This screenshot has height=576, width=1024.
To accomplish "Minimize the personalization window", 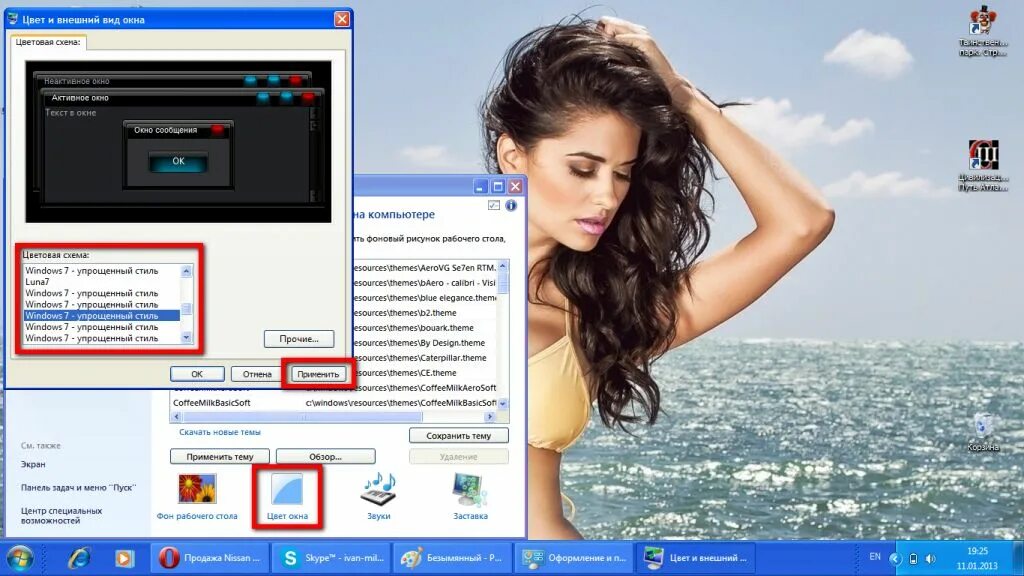I will 480,187.
